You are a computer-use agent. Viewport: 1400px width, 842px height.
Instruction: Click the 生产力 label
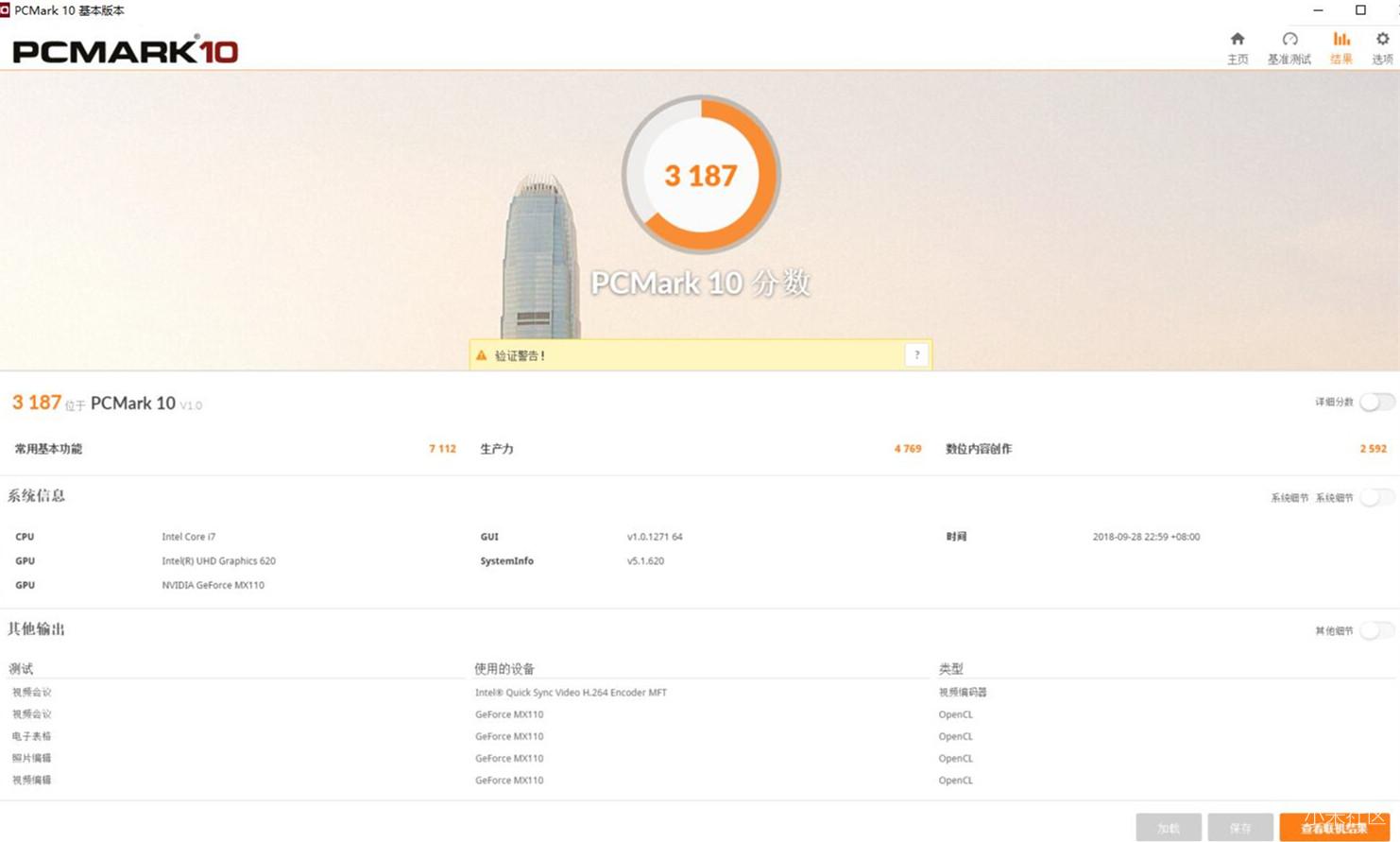coord(497,449)
